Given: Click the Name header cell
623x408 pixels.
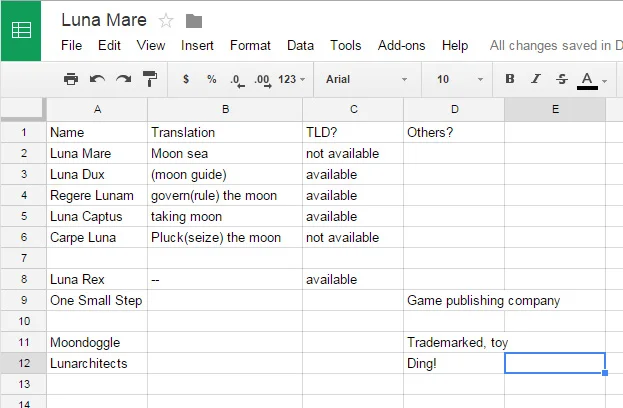Looking at the screenshot, I should coord(97,132).
